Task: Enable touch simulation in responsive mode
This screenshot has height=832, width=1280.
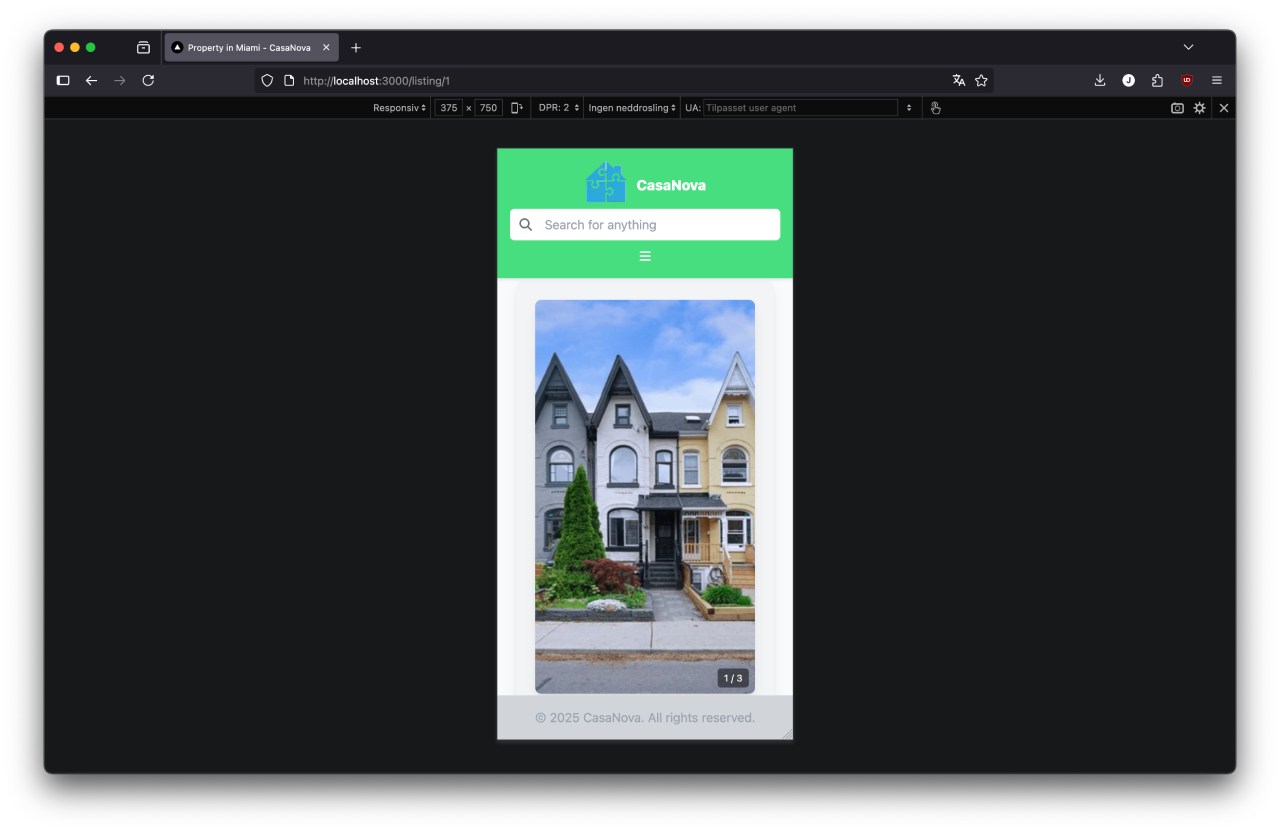Action: [x=935, y=107]
